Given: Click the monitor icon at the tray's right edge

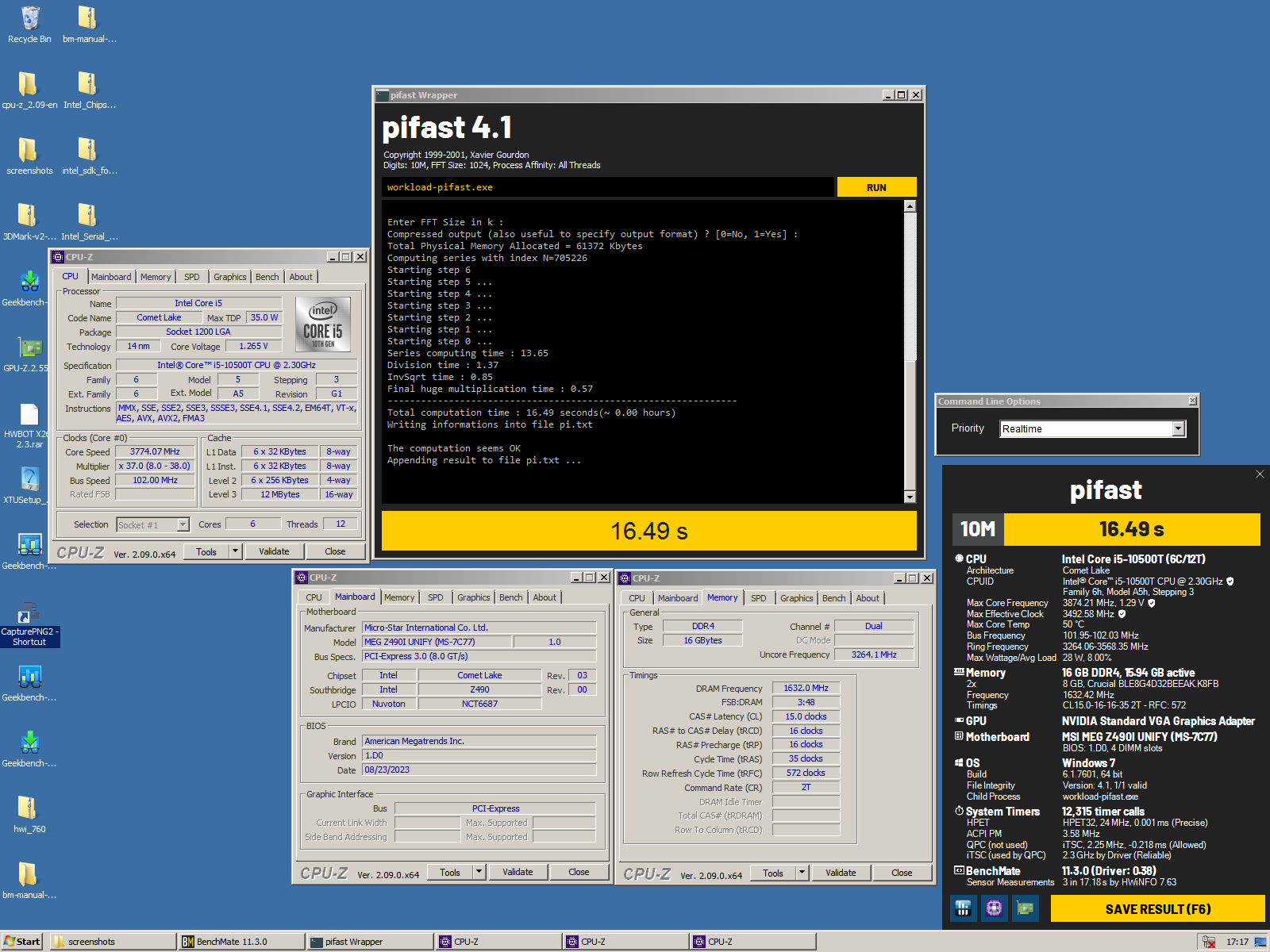Looking at the screenshot, I should [x=1260, y=942].
